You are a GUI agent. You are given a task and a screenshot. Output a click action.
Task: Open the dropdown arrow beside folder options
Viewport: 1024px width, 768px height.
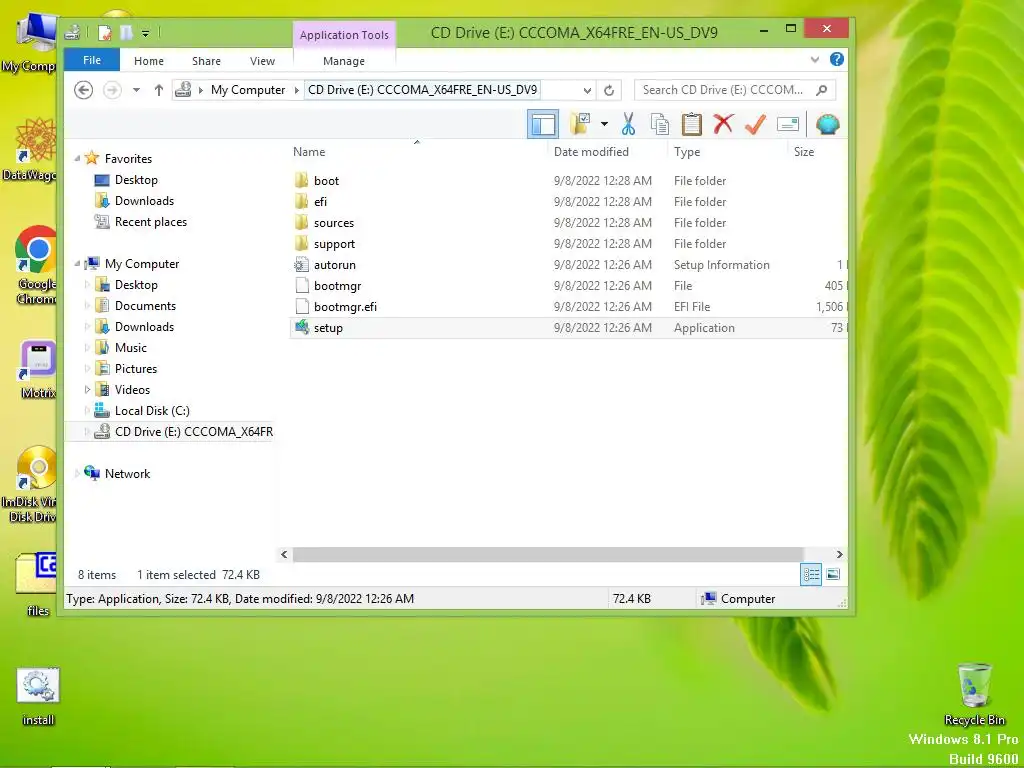(x=604, y=124)
